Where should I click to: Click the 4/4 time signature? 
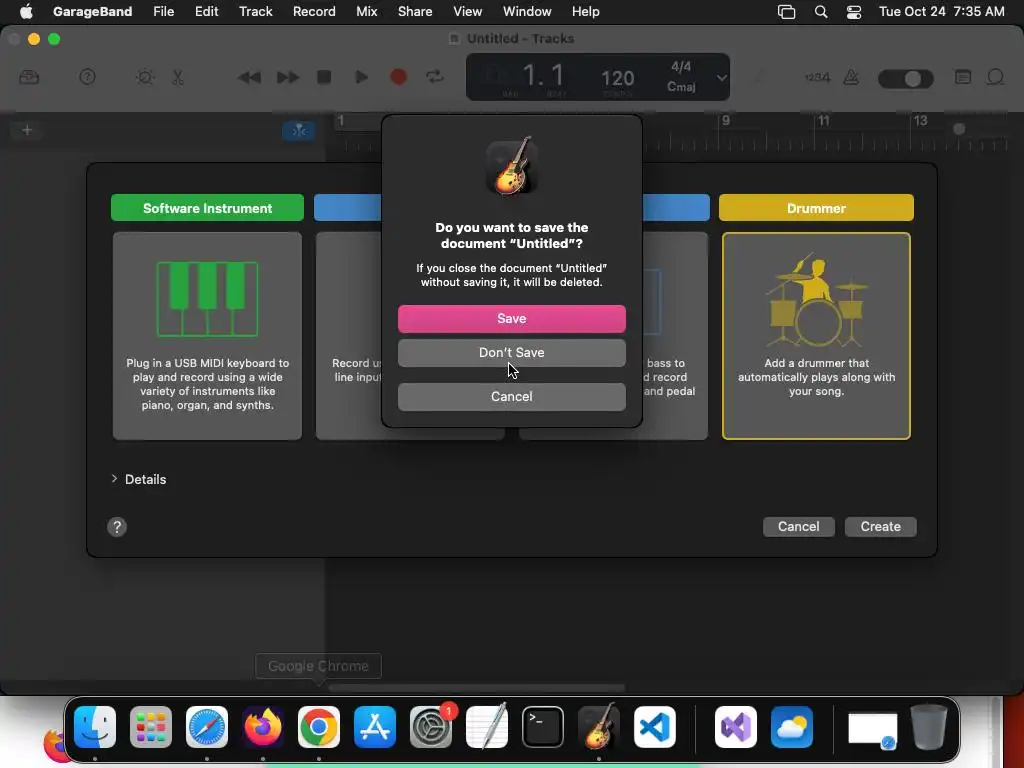tap(681, 67)
